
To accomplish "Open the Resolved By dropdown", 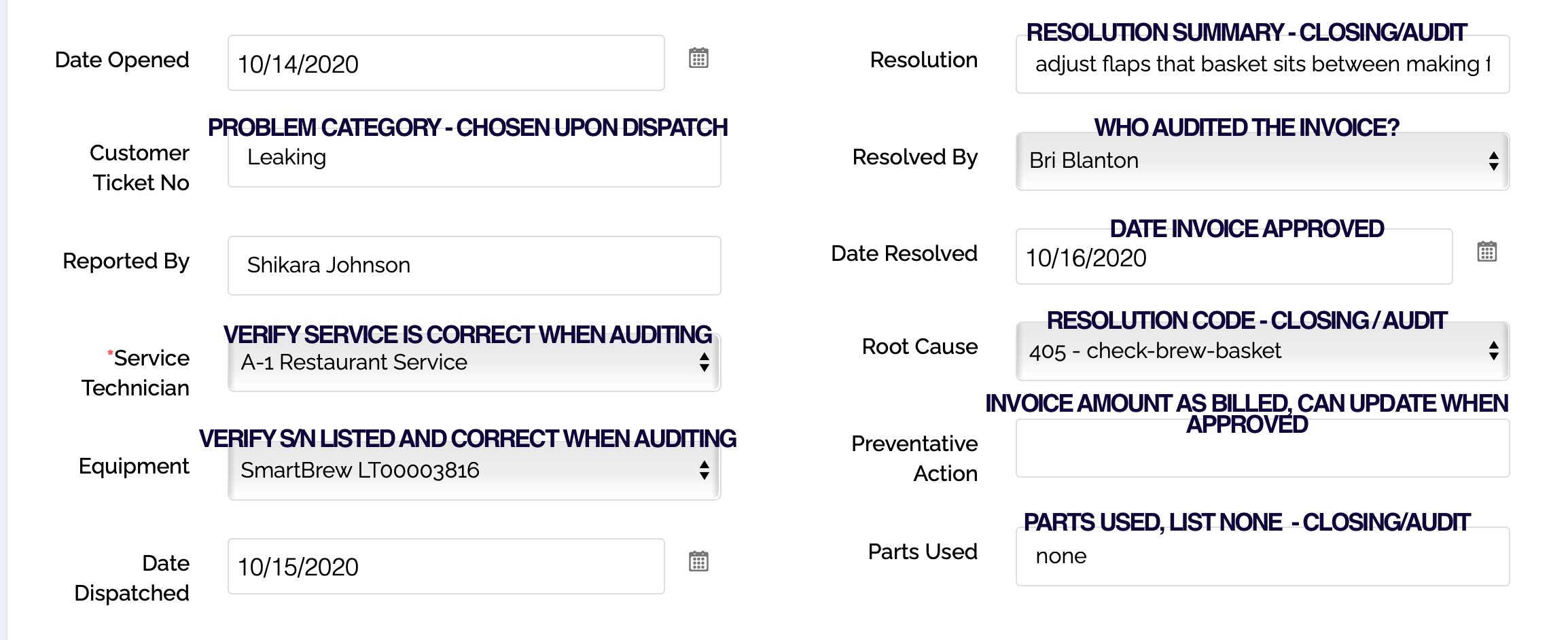I will point(1262,161).
